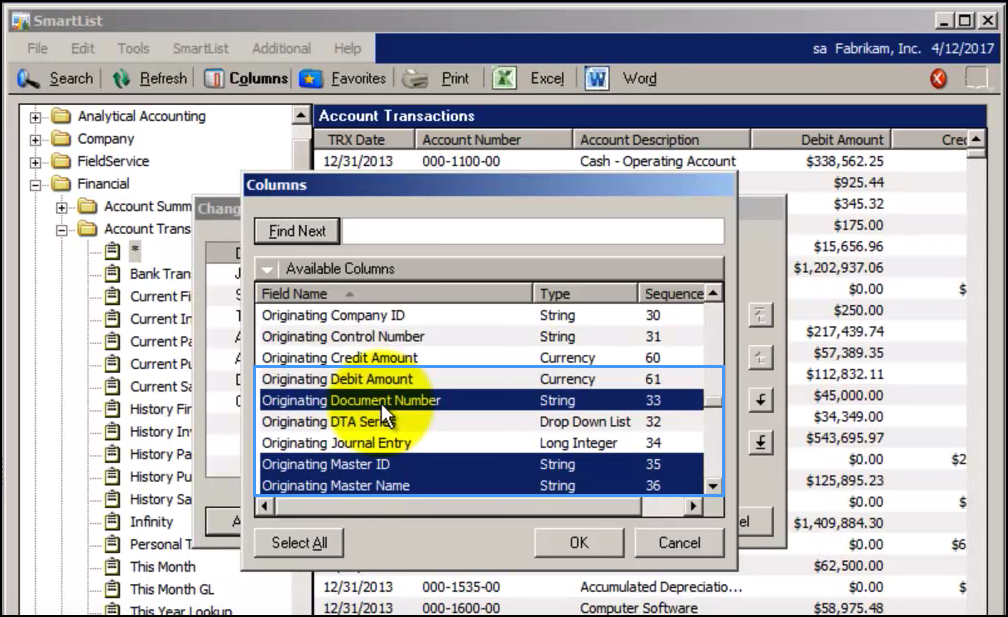Click the move-down arrow button in Columns dialog

tap(760, 400)
